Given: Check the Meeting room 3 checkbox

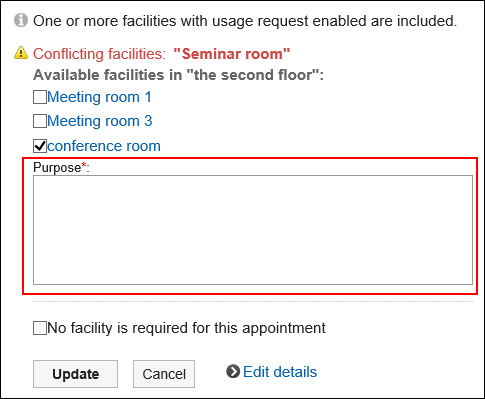Looking at the screenshot, I should coord(40,121).
